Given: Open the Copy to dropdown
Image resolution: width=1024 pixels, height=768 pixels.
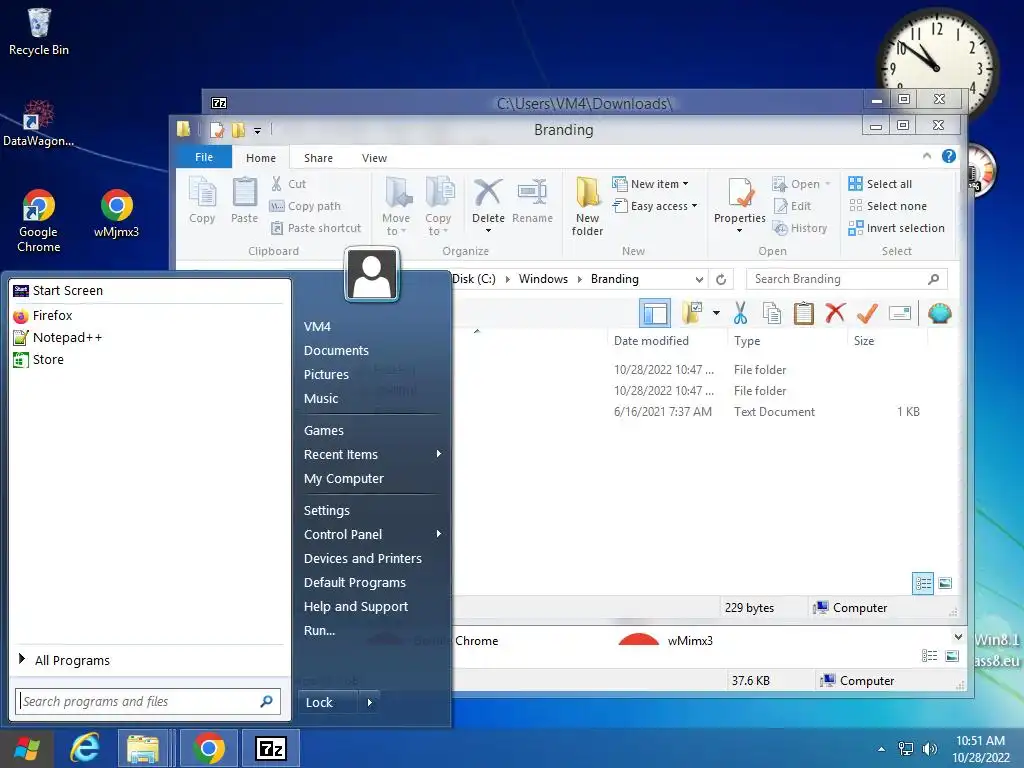Looking at the screenshot, I should coord(438,206).
